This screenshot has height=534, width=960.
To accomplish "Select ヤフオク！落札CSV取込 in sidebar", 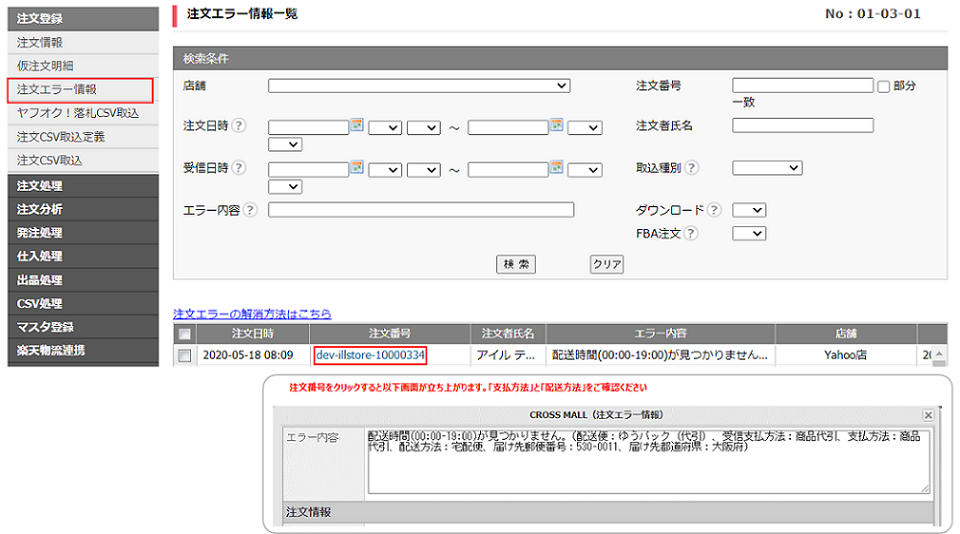I will click(83, 113).
